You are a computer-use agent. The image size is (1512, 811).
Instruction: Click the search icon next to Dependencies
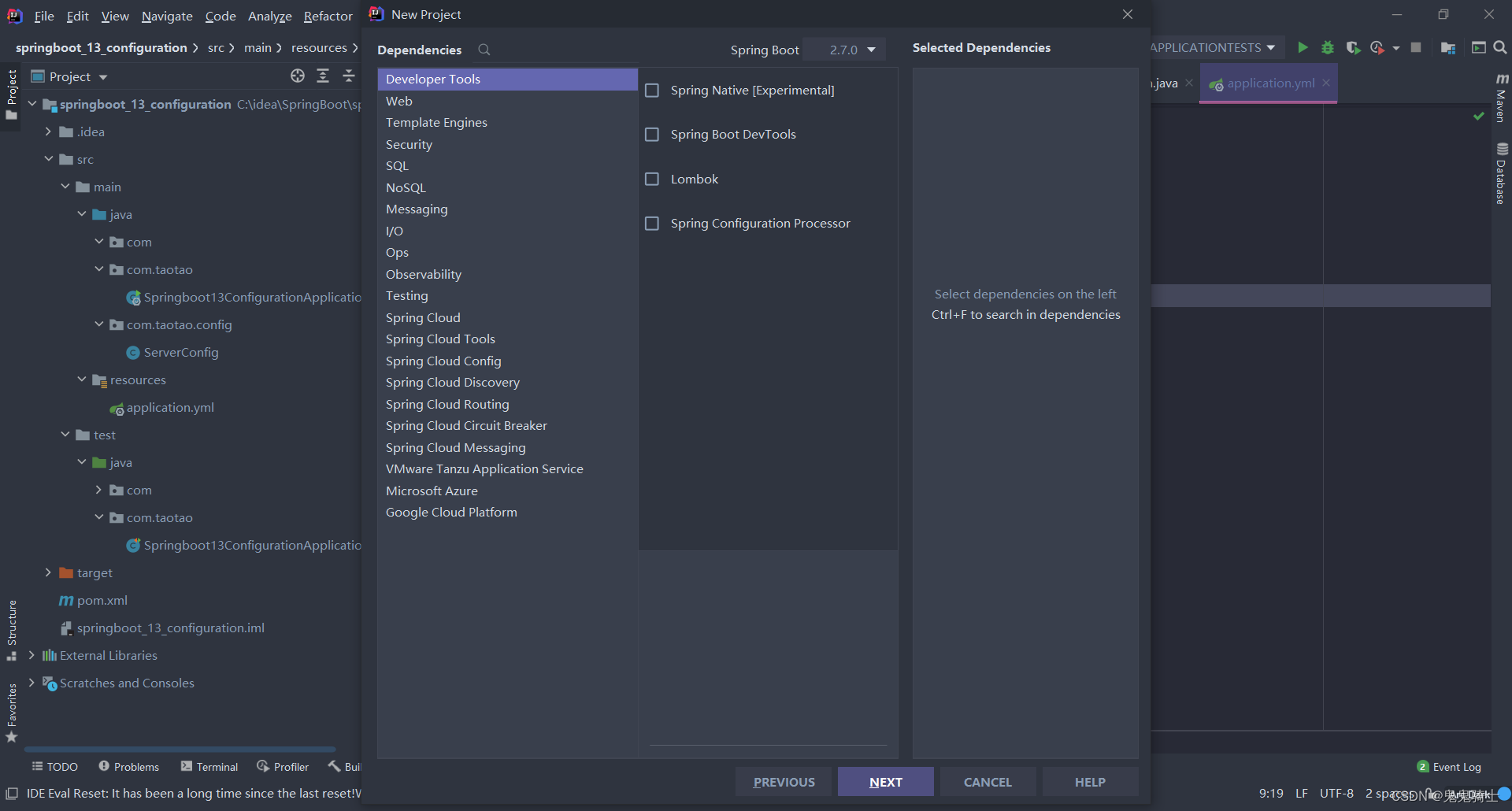coord(484,50)
